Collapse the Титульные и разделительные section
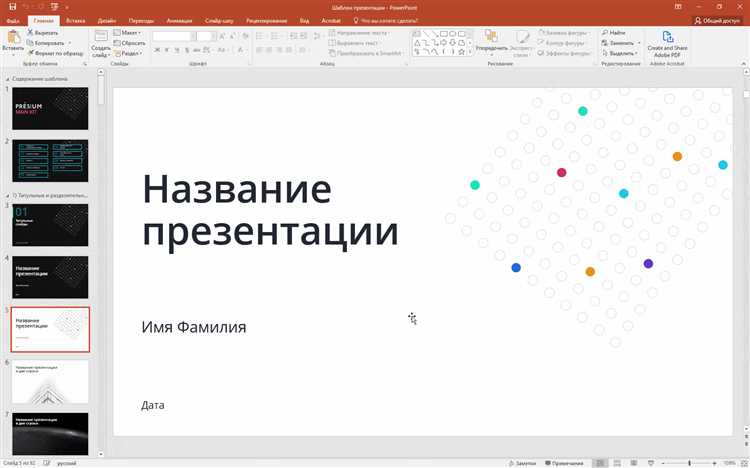Image resolution: width=750 pixels, height=468 pixels. pos(7,196)
